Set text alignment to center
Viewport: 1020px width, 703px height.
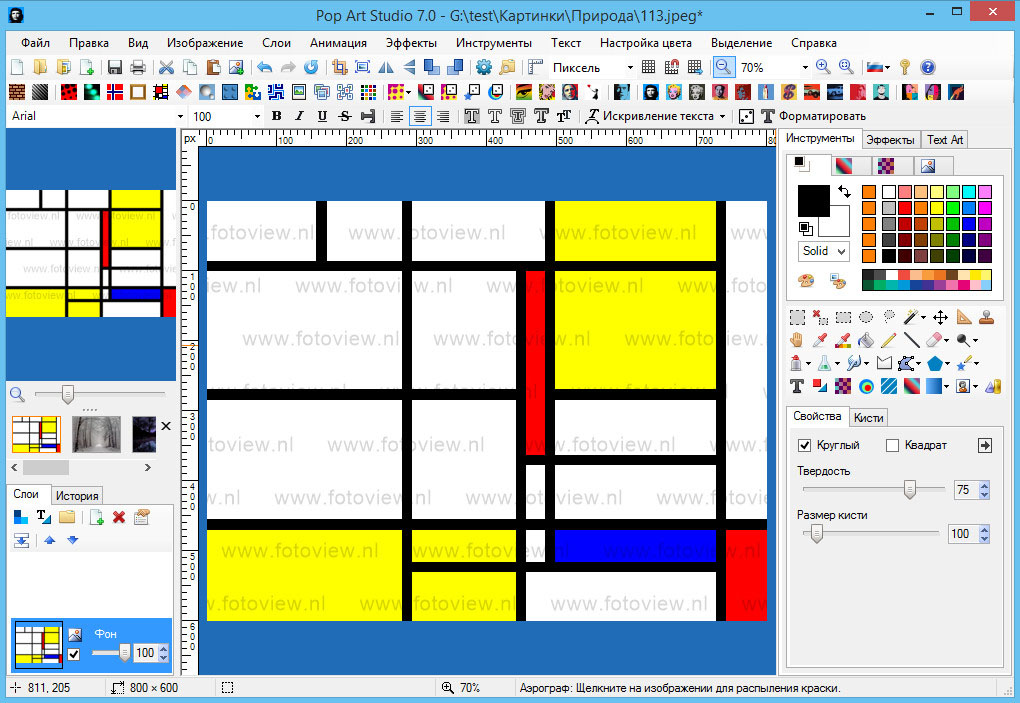(420, 116)
